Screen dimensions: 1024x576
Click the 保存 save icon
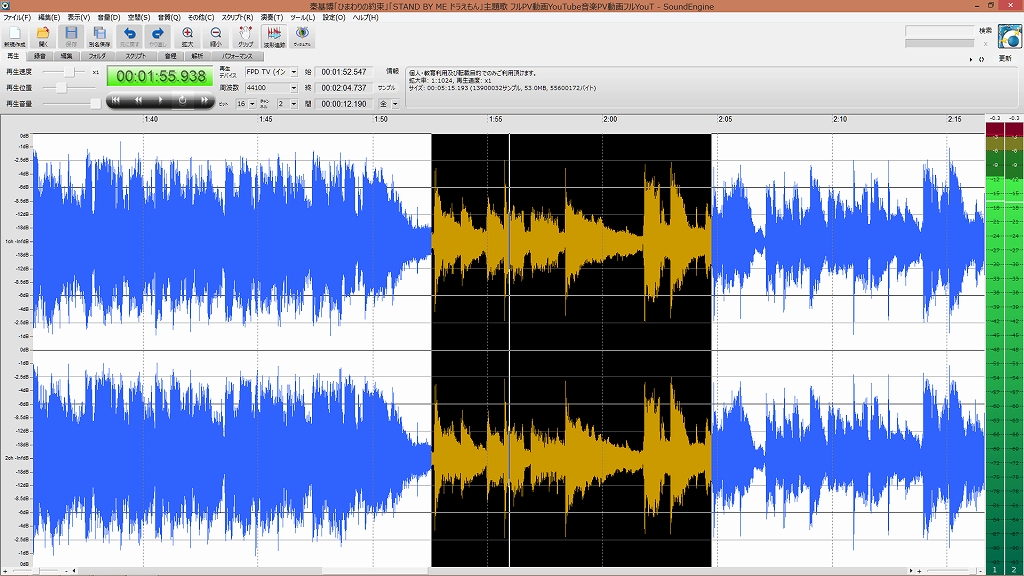[71, 37]
